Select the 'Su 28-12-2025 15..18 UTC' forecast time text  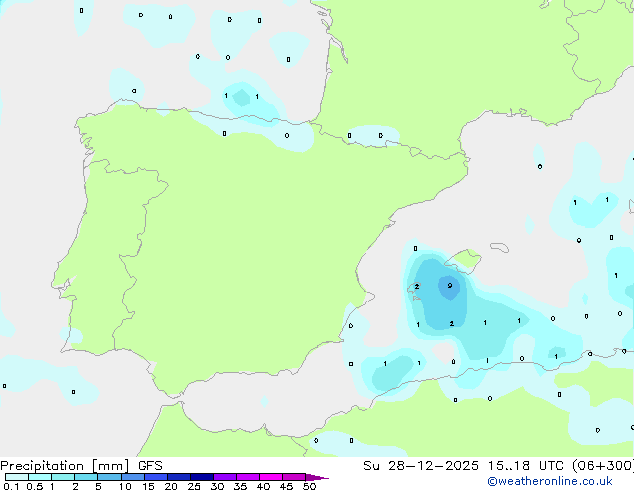(x=463, y=466)
